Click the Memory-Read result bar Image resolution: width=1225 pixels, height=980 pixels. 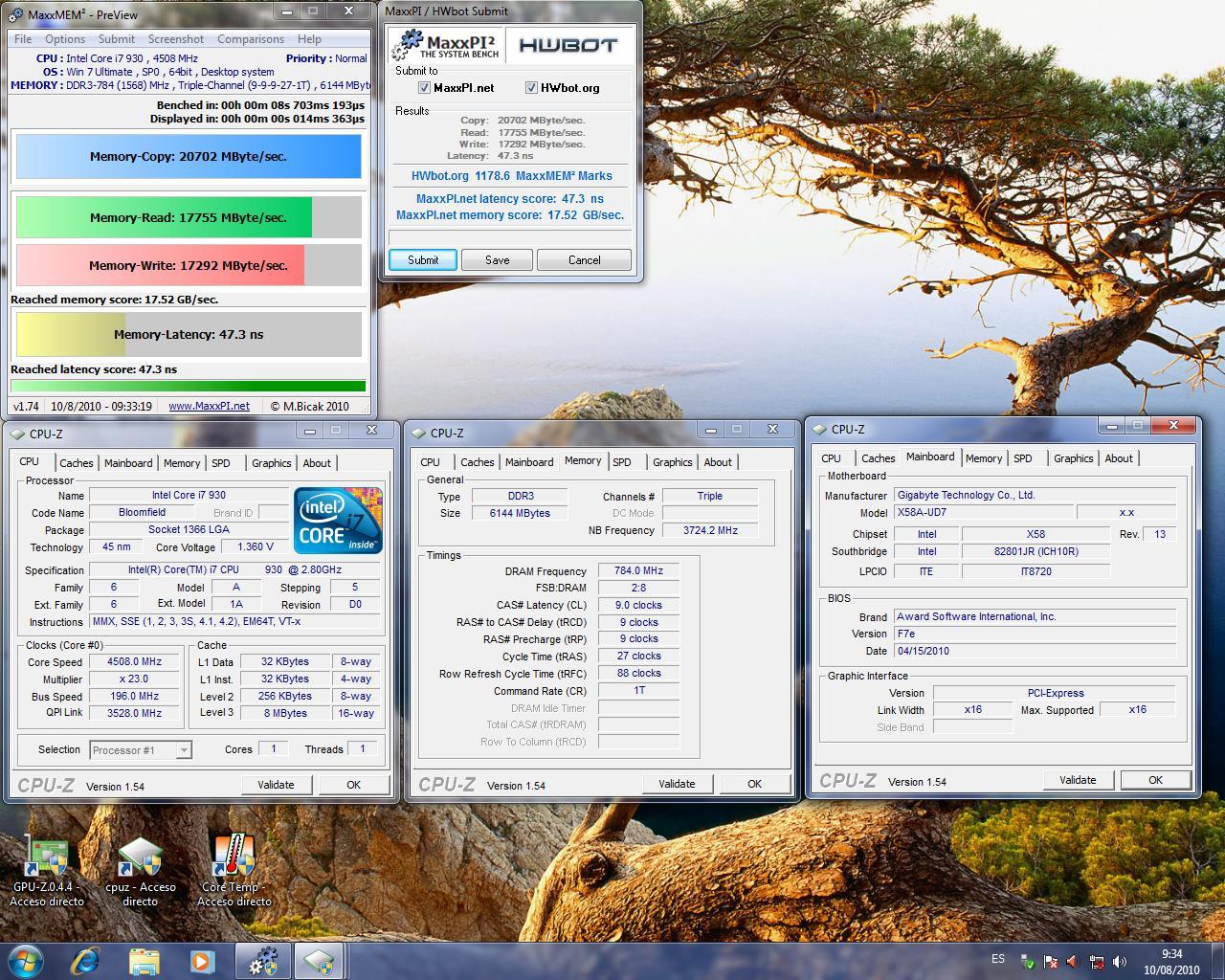point(189,217)
